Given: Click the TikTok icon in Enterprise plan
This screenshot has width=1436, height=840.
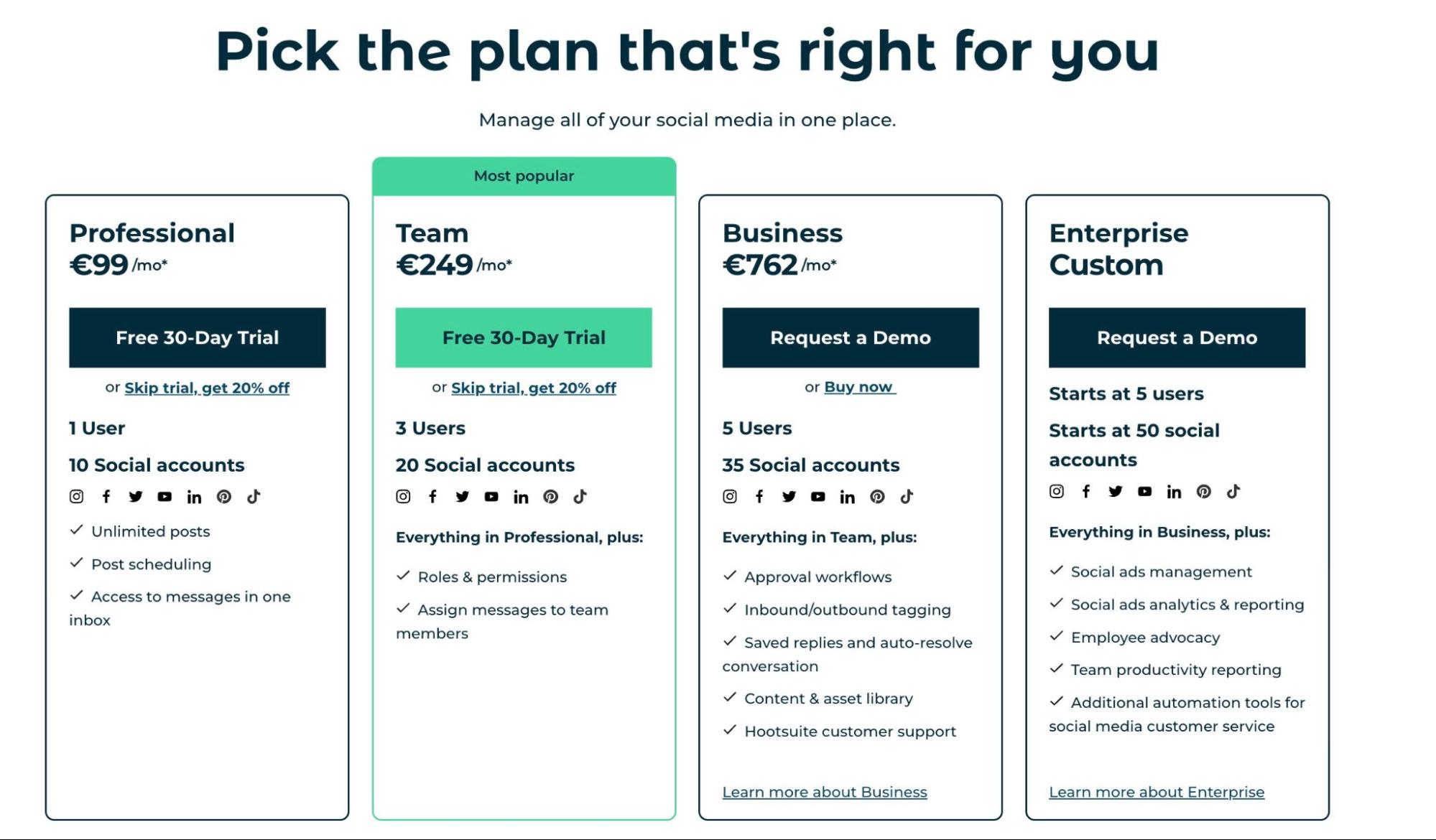Looking at the screenshot, I should pos(1233,492).
